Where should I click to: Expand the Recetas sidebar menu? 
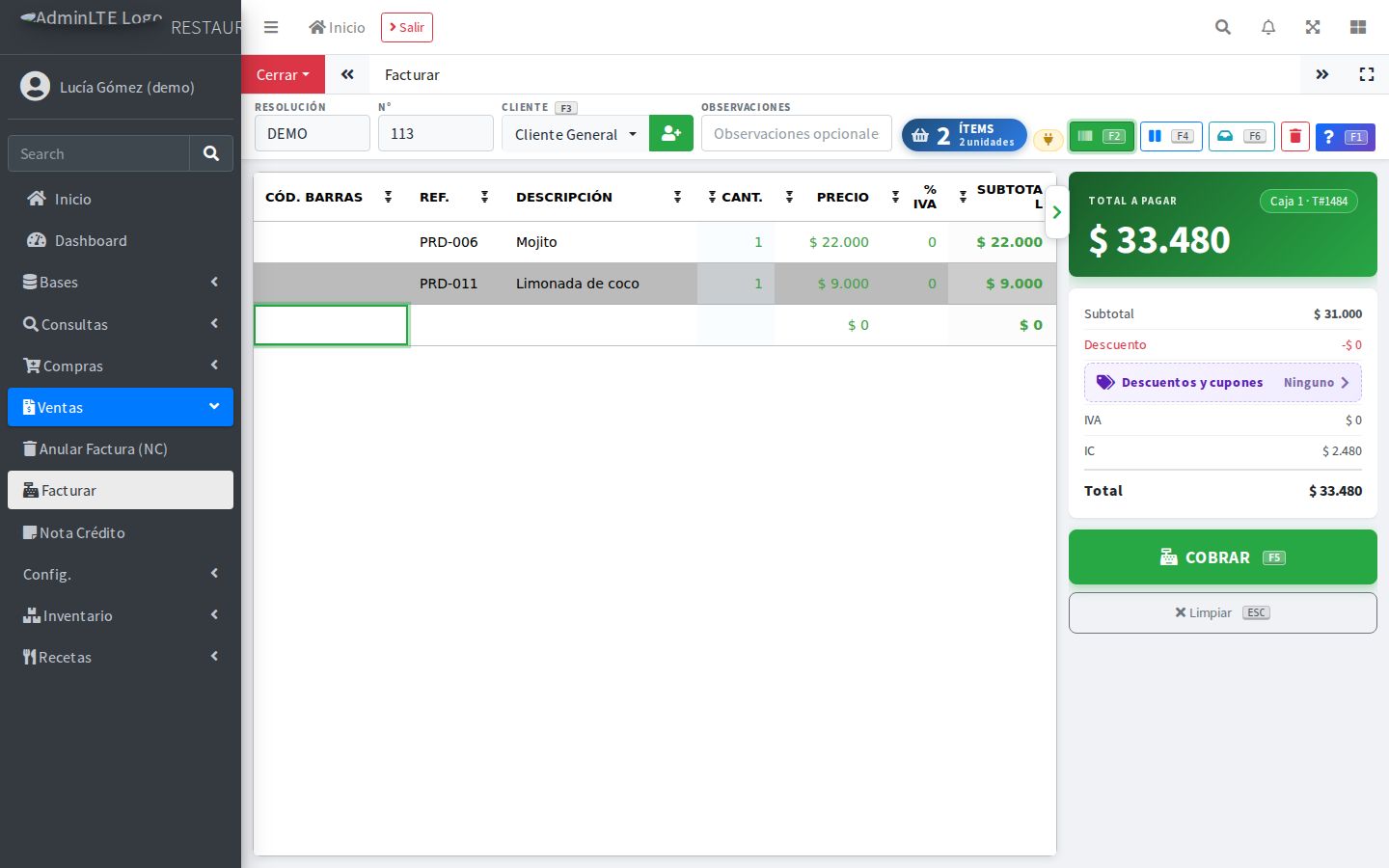pos(121,657)
